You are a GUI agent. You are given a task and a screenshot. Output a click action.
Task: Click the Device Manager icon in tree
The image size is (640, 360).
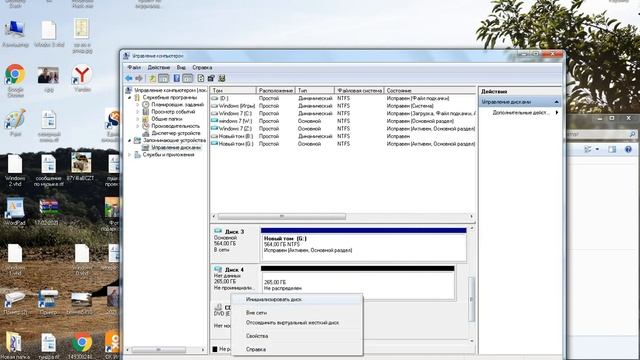tap(146, 133)
